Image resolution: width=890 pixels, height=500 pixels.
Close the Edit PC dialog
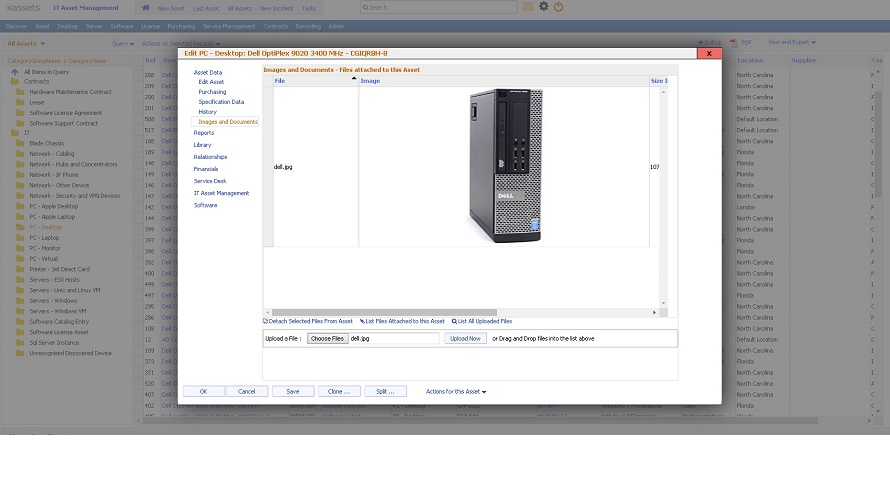(x=709, y=53)
